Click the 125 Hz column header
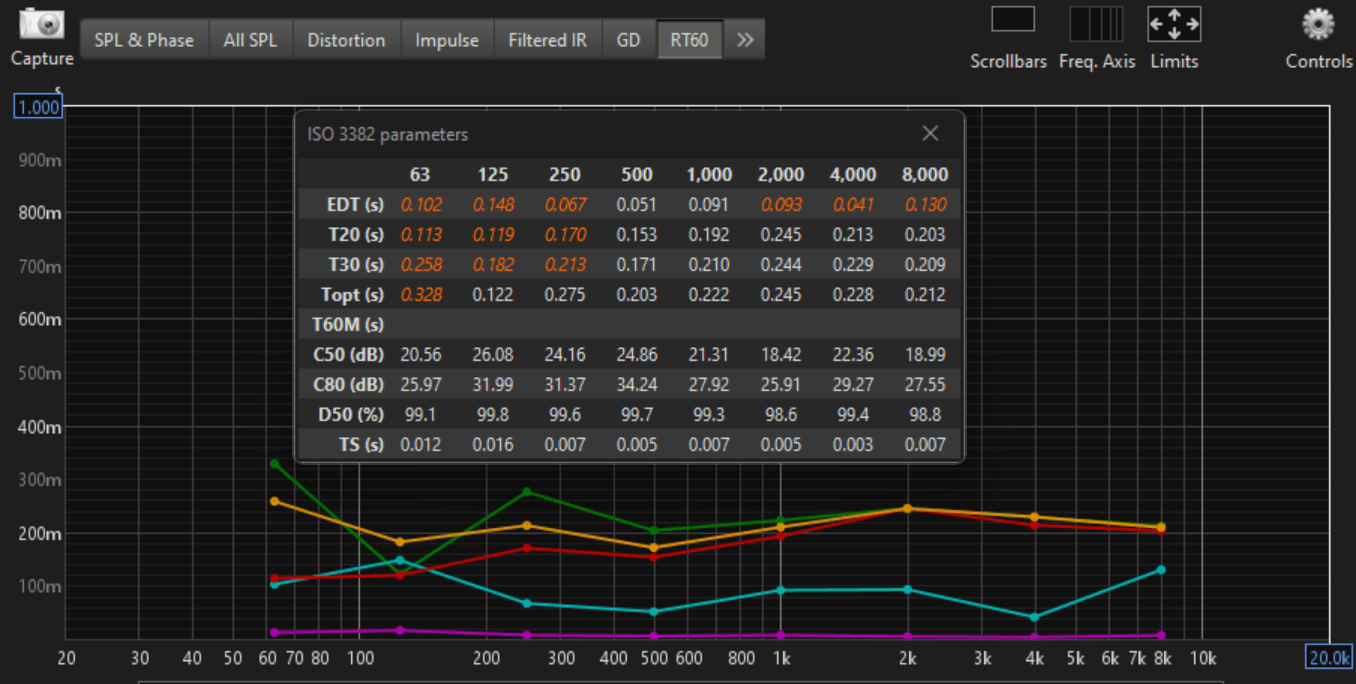The width and height of the screenshot is (1356, 684). click(x=493, y=174)
